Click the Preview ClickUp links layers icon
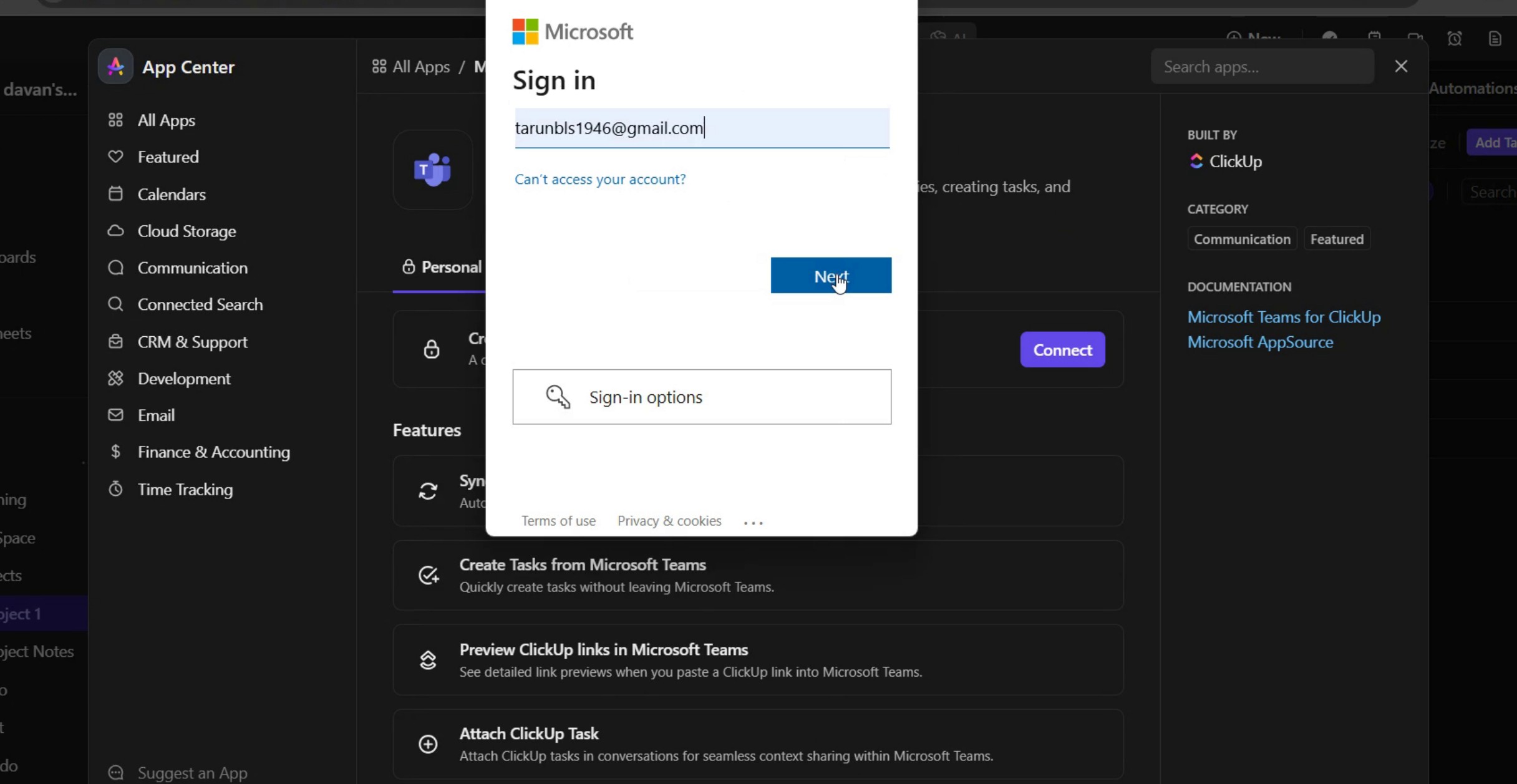 click(x=428, y=660)
